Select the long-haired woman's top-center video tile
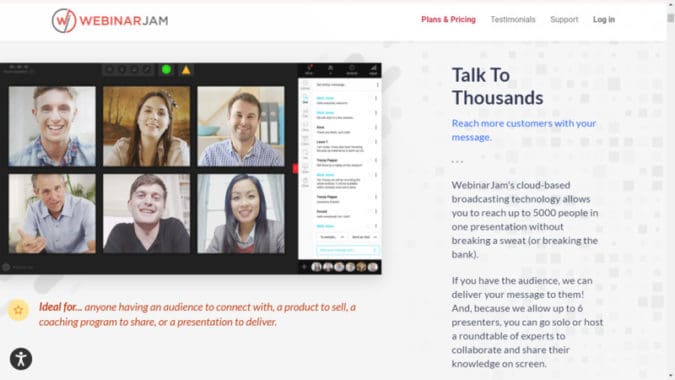675x380 pixels. click(x=146, y=126)
